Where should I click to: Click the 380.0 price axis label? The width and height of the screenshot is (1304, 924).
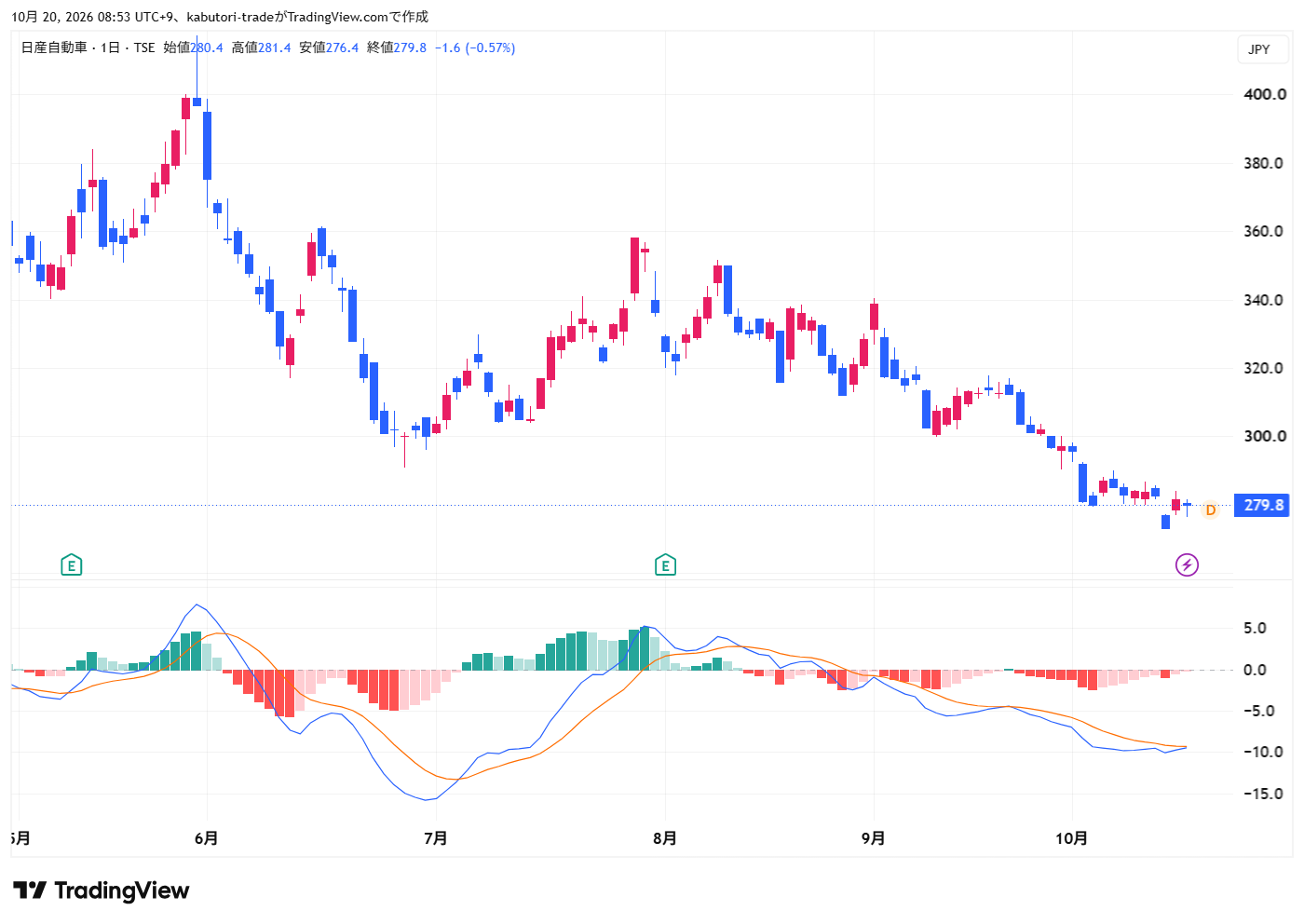[1265, 163]
